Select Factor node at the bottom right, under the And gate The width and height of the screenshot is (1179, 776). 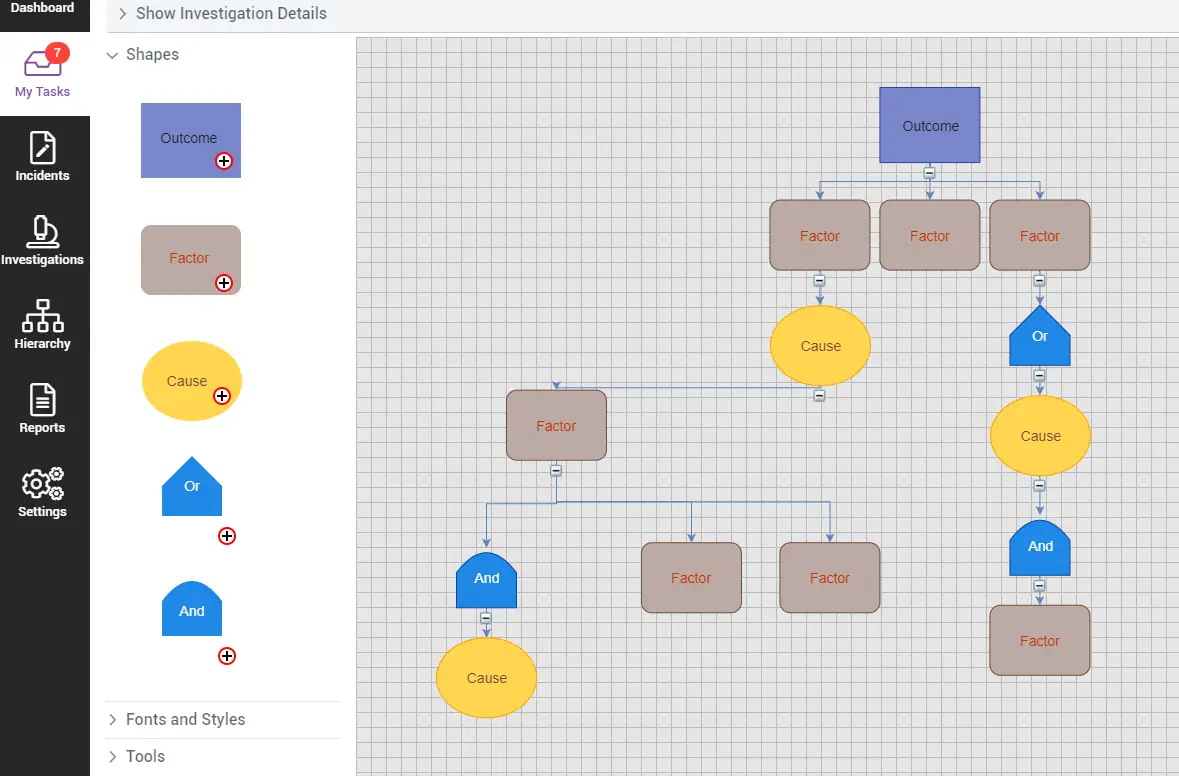pos(1040,641)
